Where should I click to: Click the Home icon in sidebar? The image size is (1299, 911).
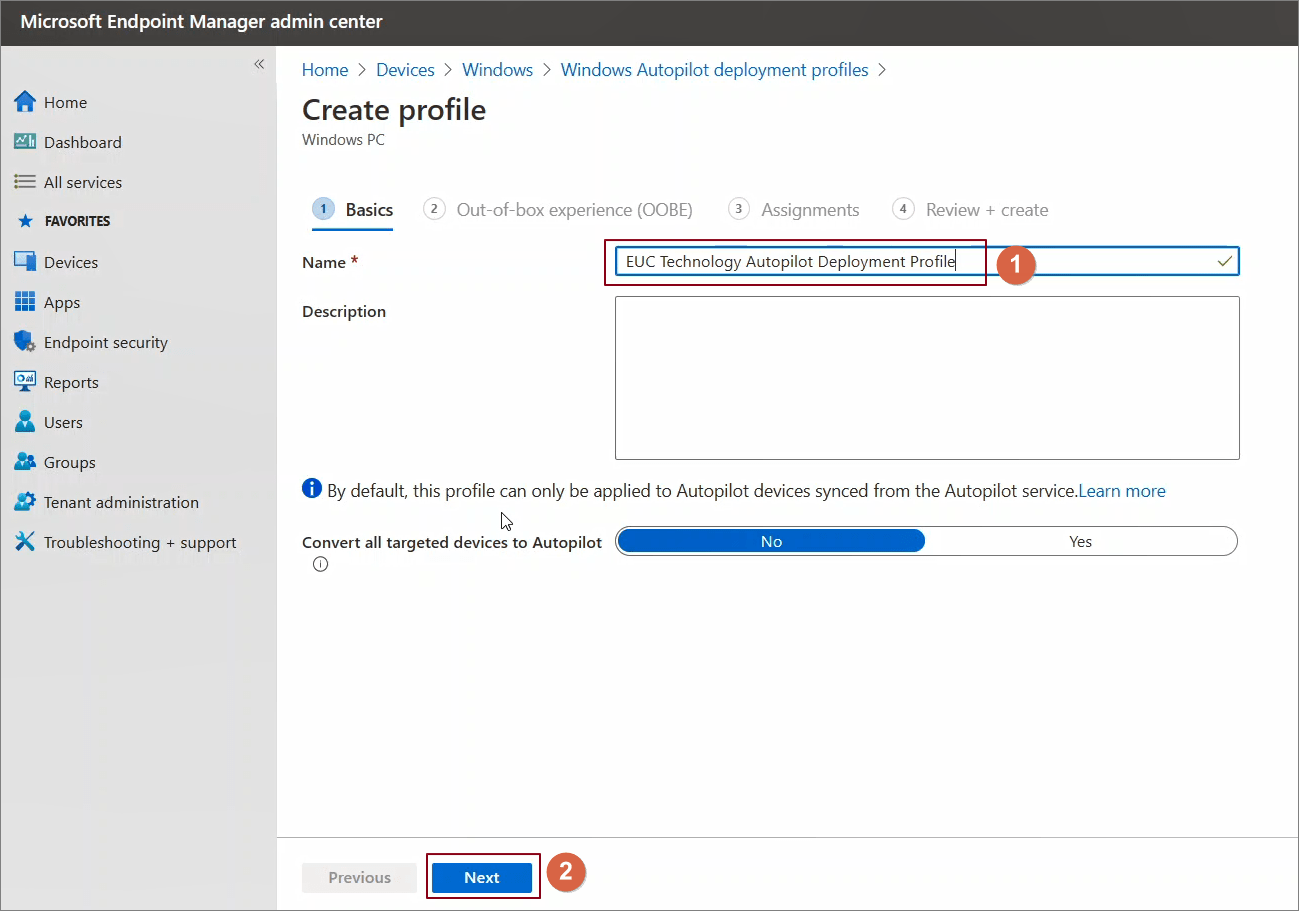[x=25, y=102]
